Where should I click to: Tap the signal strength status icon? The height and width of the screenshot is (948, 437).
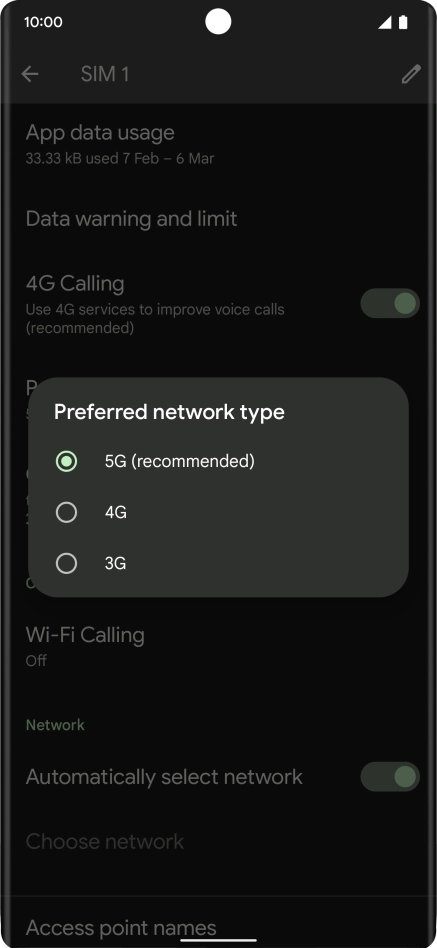384,22
